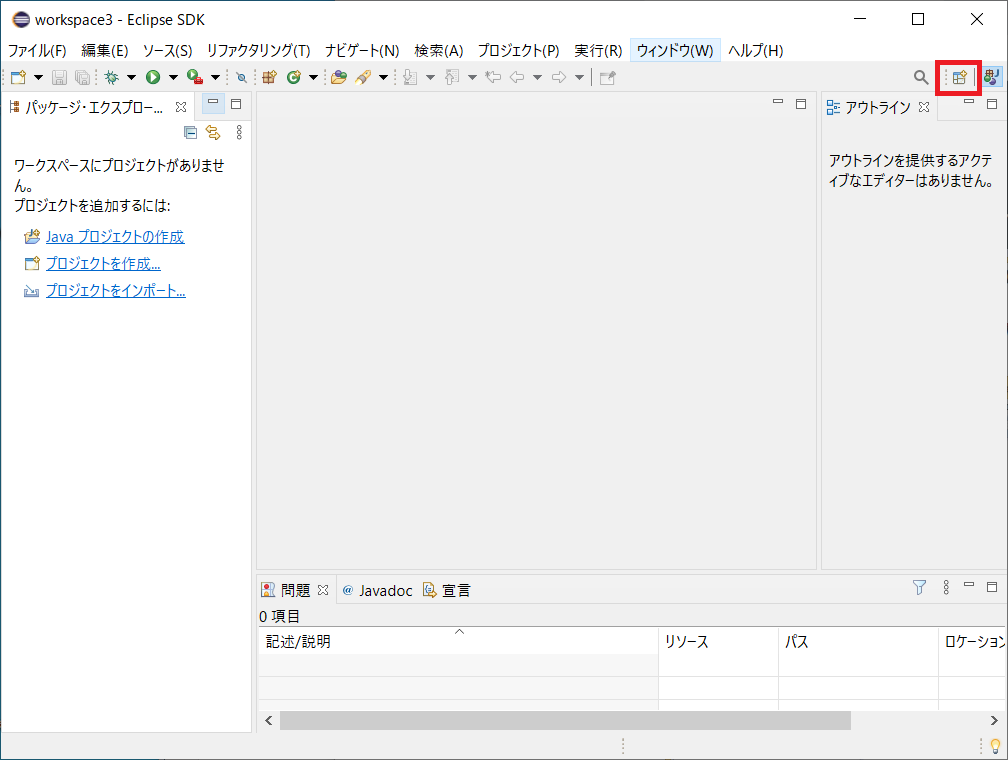Viewport: 1008px width, 760px height.
Task: Click the Pin Editor toolbar icon
Action: [x=608, y=78]
